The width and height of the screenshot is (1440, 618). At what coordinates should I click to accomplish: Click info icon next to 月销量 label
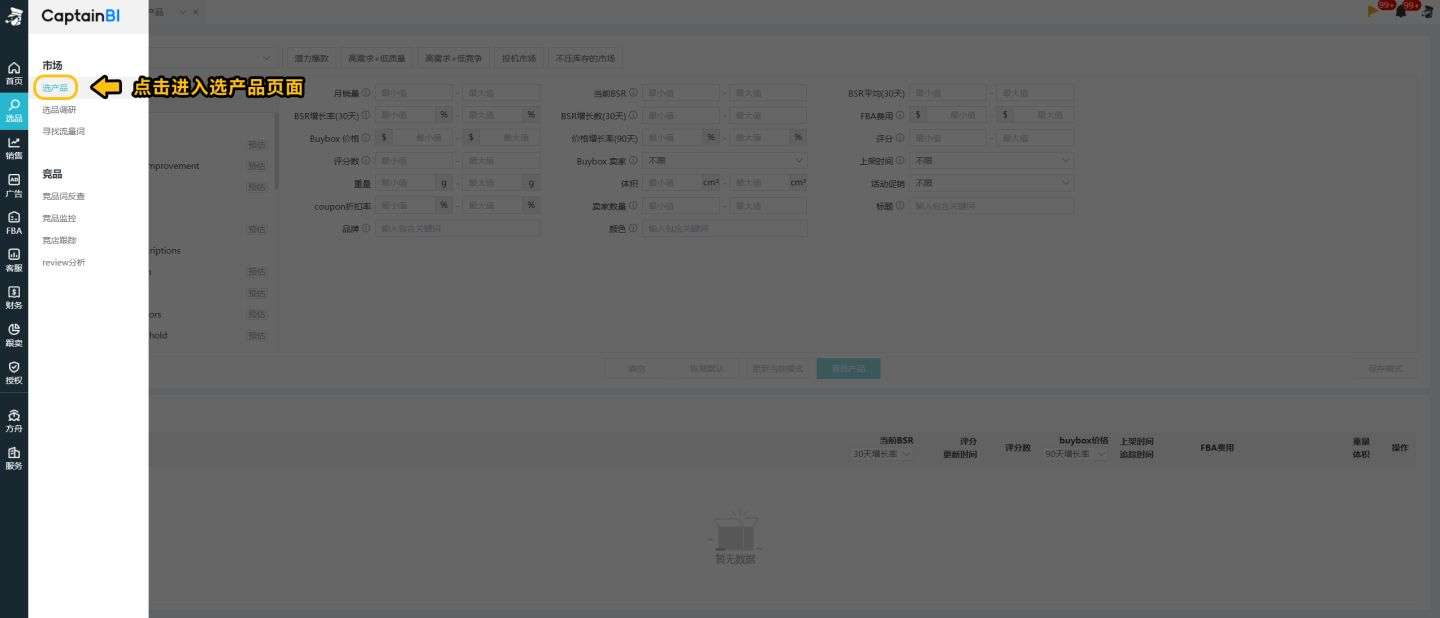[x=366, y=93]
